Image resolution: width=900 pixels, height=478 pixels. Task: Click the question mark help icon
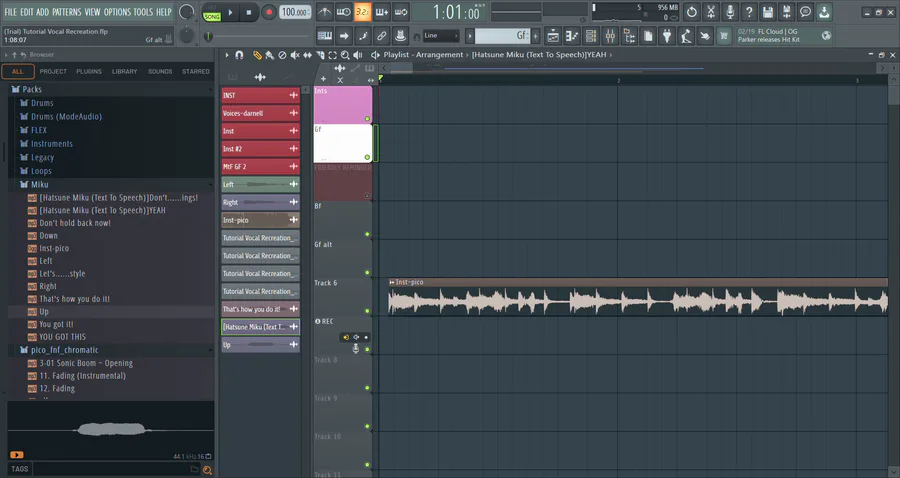[748, 11]
